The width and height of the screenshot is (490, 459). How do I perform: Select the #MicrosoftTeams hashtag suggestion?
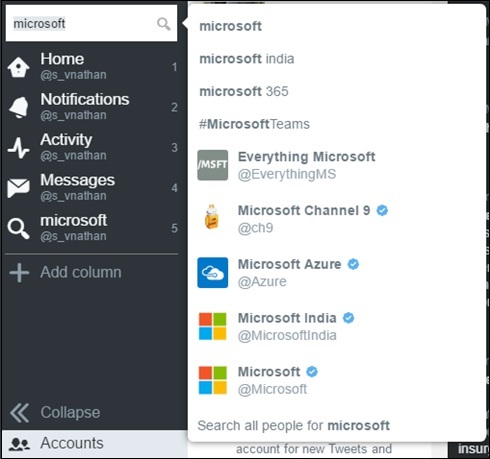pyautogui.click(x=336, y=124)
